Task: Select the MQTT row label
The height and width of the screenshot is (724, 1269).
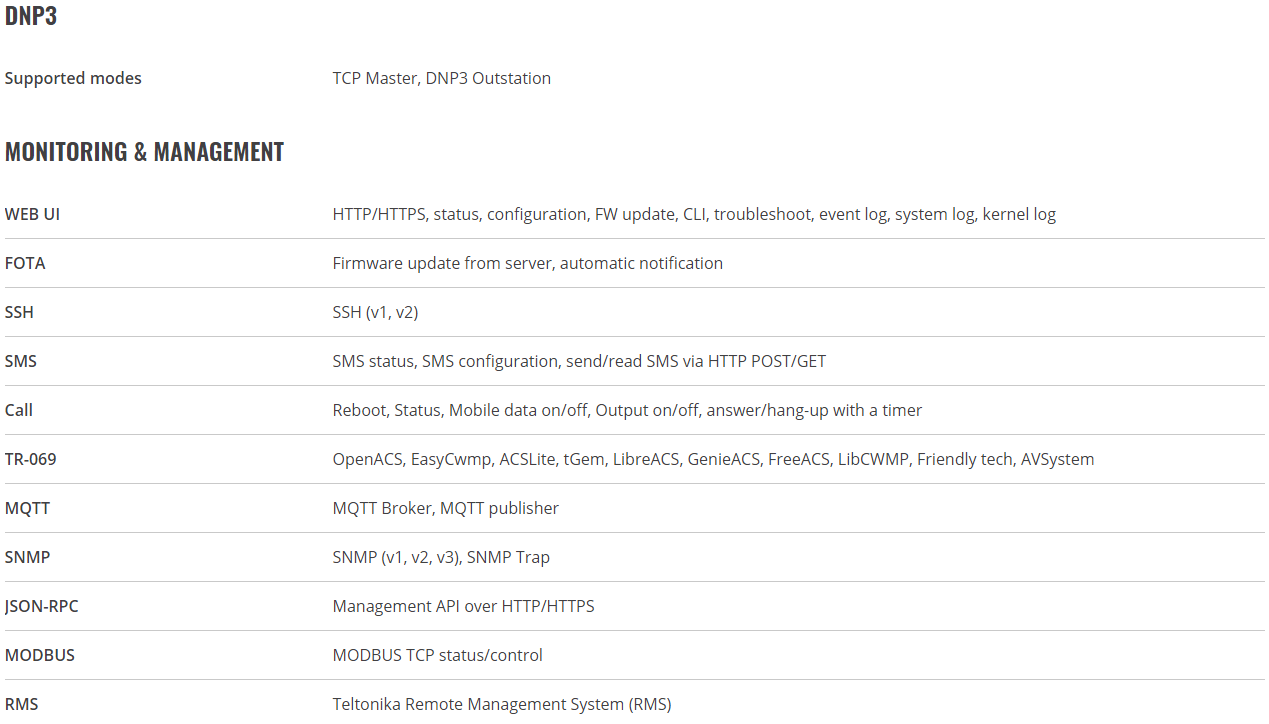Action: pyautogui.click(x=27, y=508)
